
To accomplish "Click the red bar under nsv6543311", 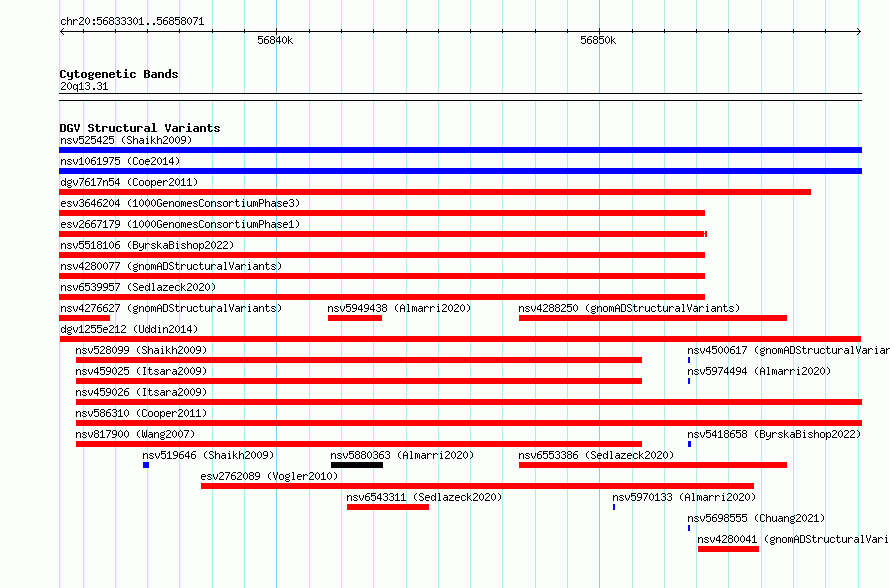I will pos(388,507).
